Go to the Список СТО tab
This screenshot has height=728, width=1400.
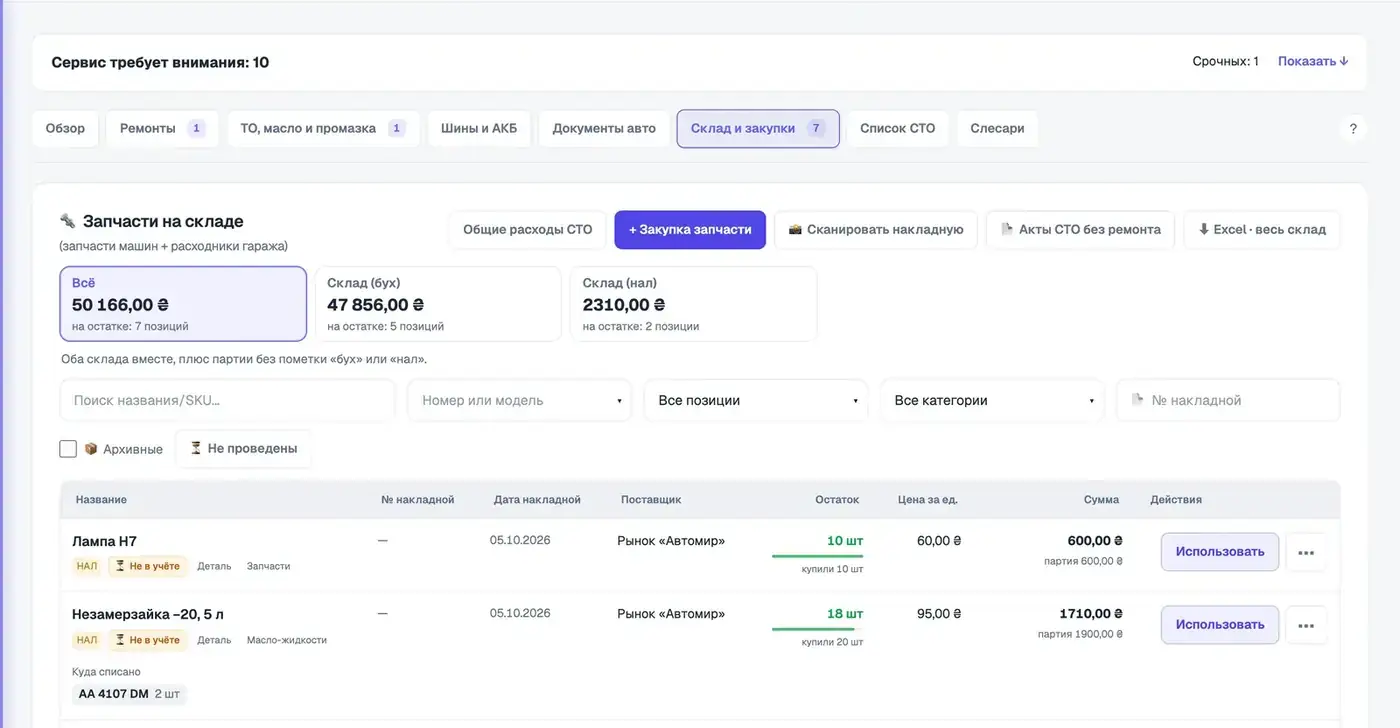[x=898, y=128]
